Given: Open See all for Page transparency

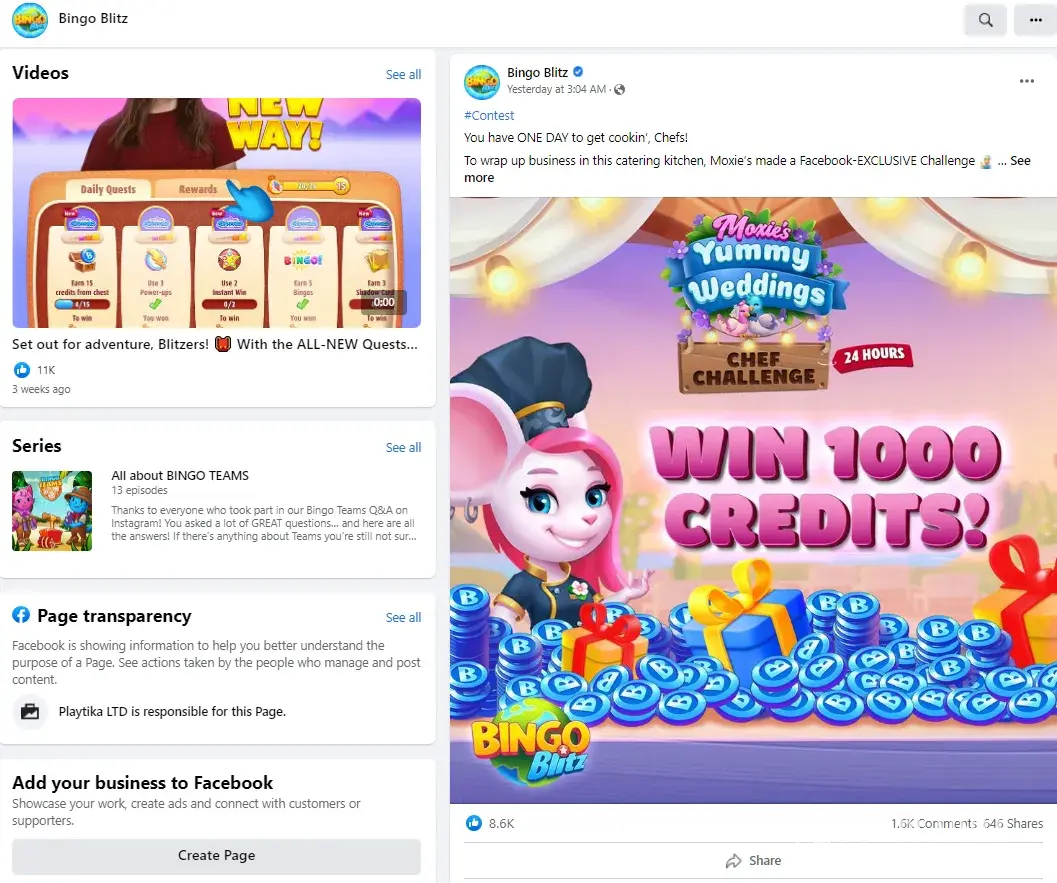Looking at the screenshot, I should pyautogui.click(x=403, y=617).
